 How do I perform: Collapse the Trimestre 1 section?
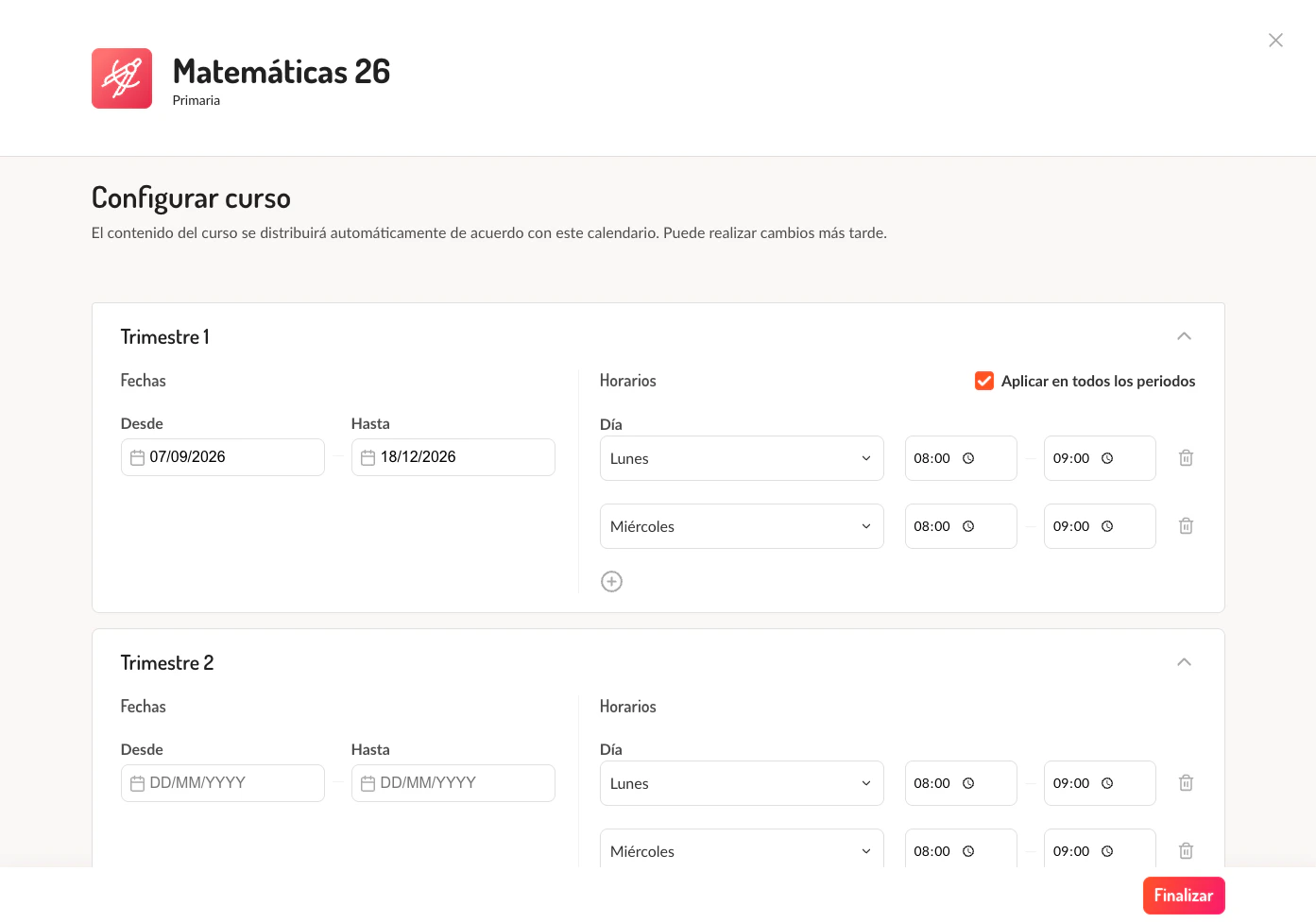[1184, 335]
